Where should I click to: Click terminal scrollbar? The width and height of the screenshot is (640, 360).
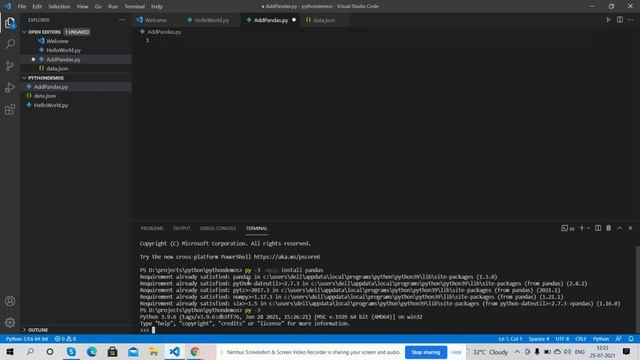(638, 290)
